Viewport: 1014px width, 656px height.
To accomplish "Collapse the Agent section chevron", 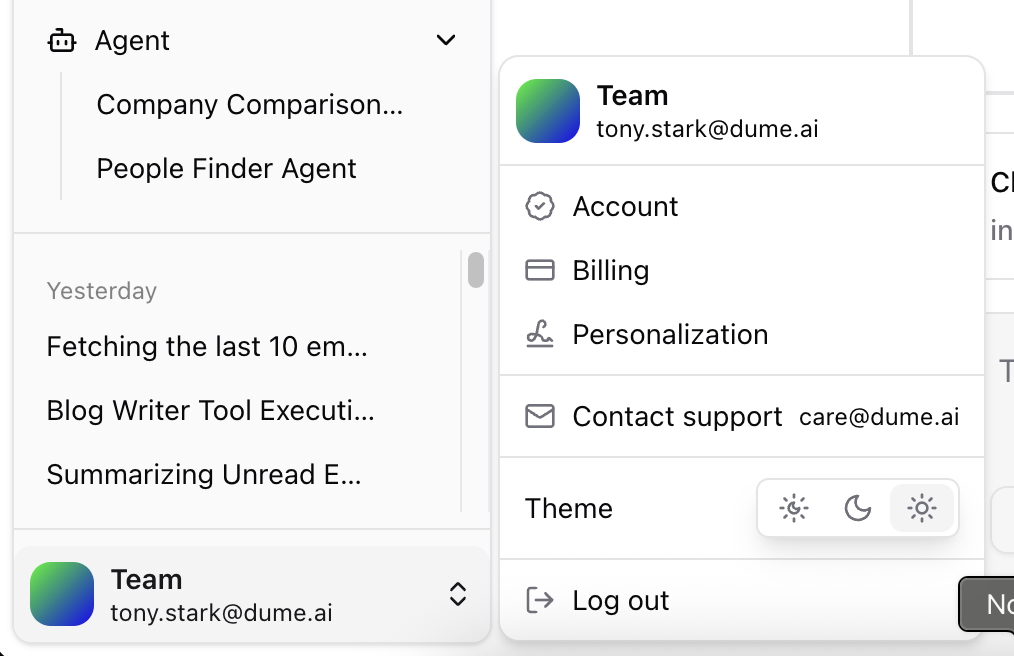I will (446, 40).
